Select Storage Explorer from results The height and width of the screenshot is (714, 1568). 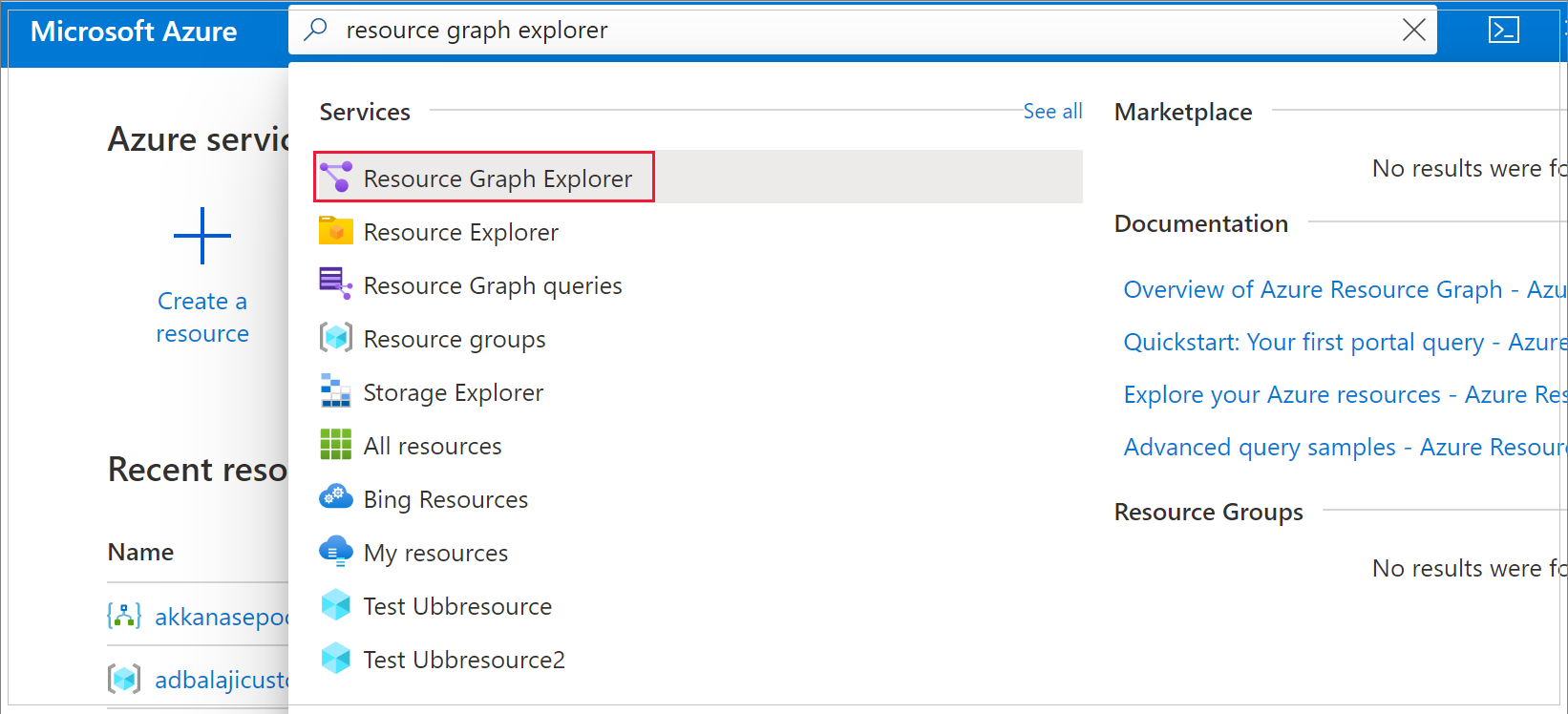[454, 392]
